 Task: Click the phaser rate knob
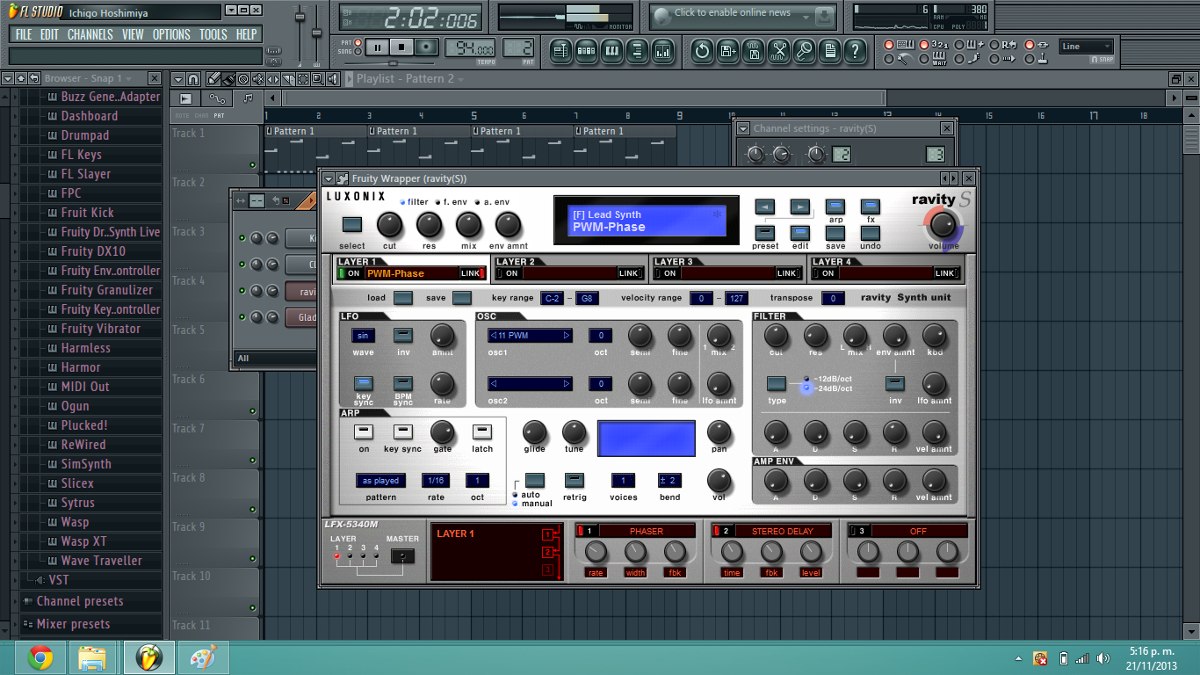[x=596, y=552]
